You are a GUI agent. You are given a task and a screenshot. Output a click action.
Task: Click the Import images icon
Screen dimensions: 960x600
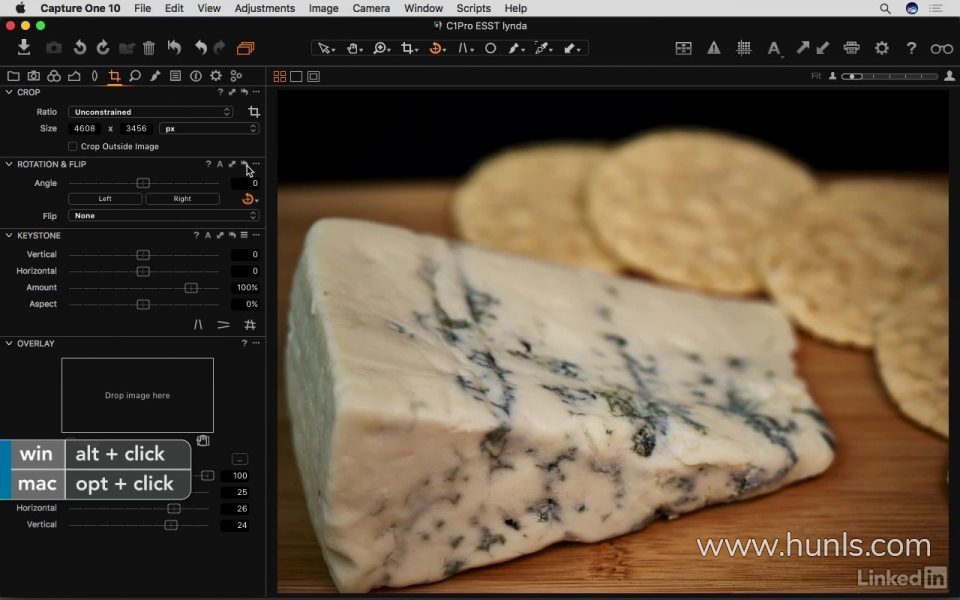24,47
